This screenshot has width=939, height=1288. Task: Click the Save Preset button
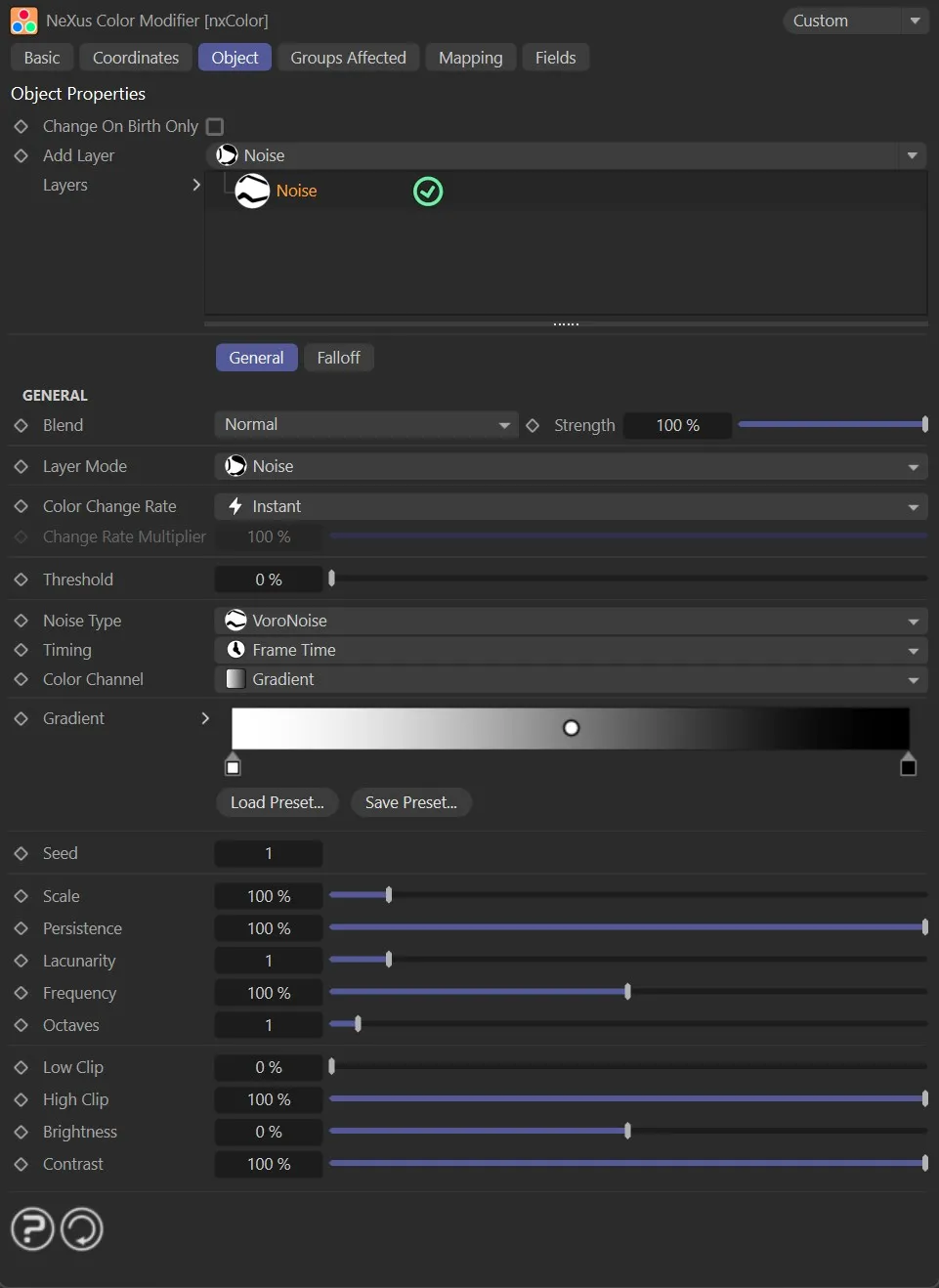coord(410,803)
